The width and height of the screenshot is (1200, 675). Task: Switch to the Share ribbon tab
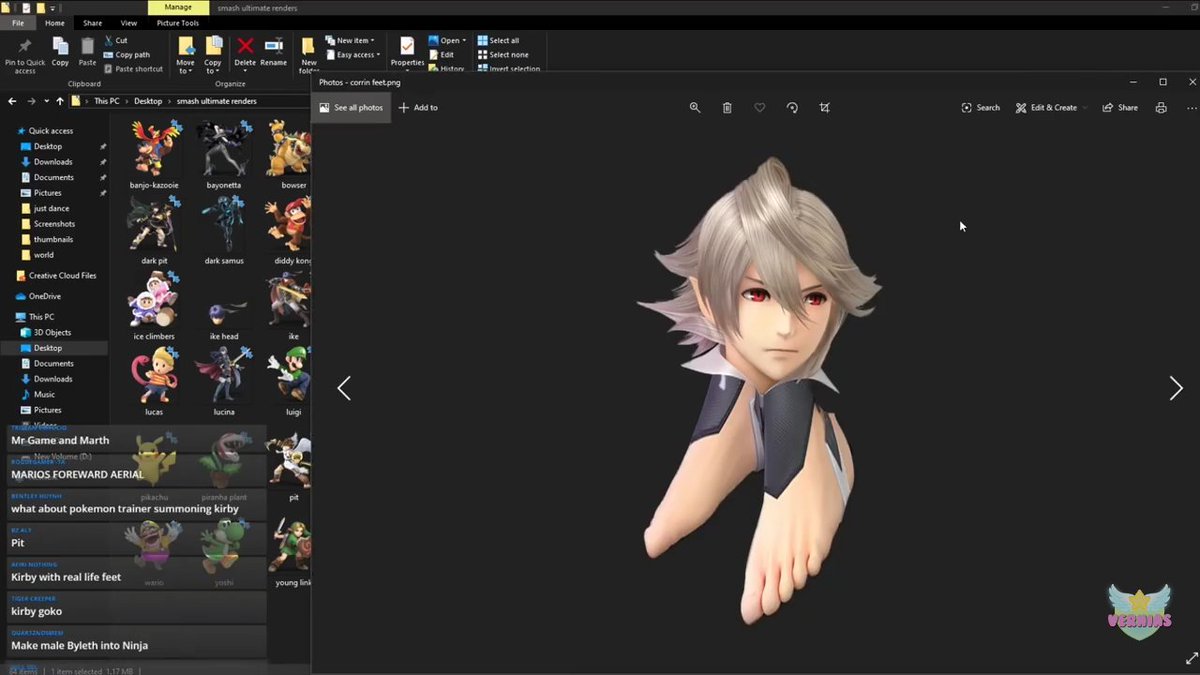[92, 23]
